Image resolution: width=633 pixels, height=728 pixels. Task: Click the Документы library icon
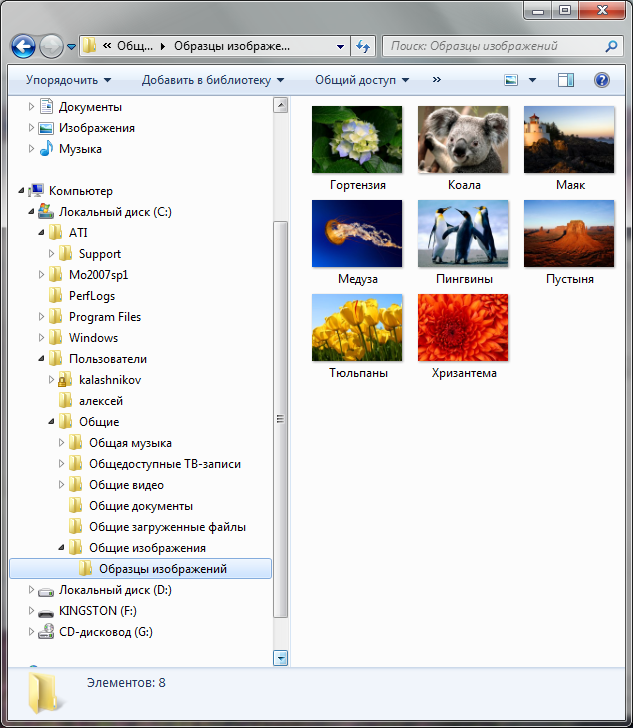[46, 106]
